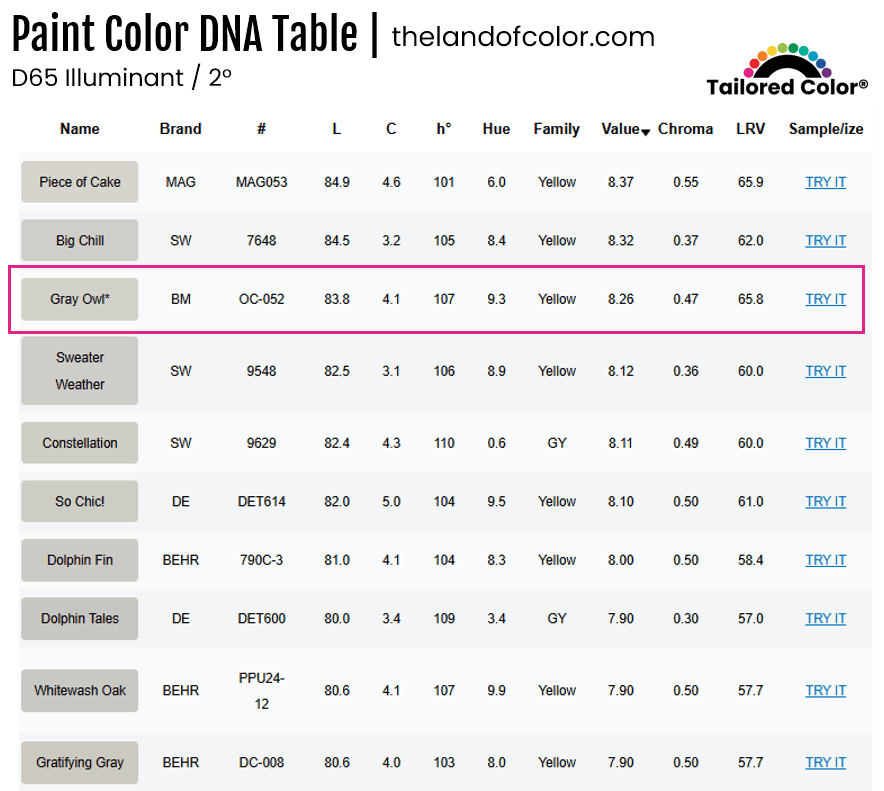Viewport: 884px width, 791px height.
Task: Select the Dolphin Fin color swatch
Action: coord(80,560)
